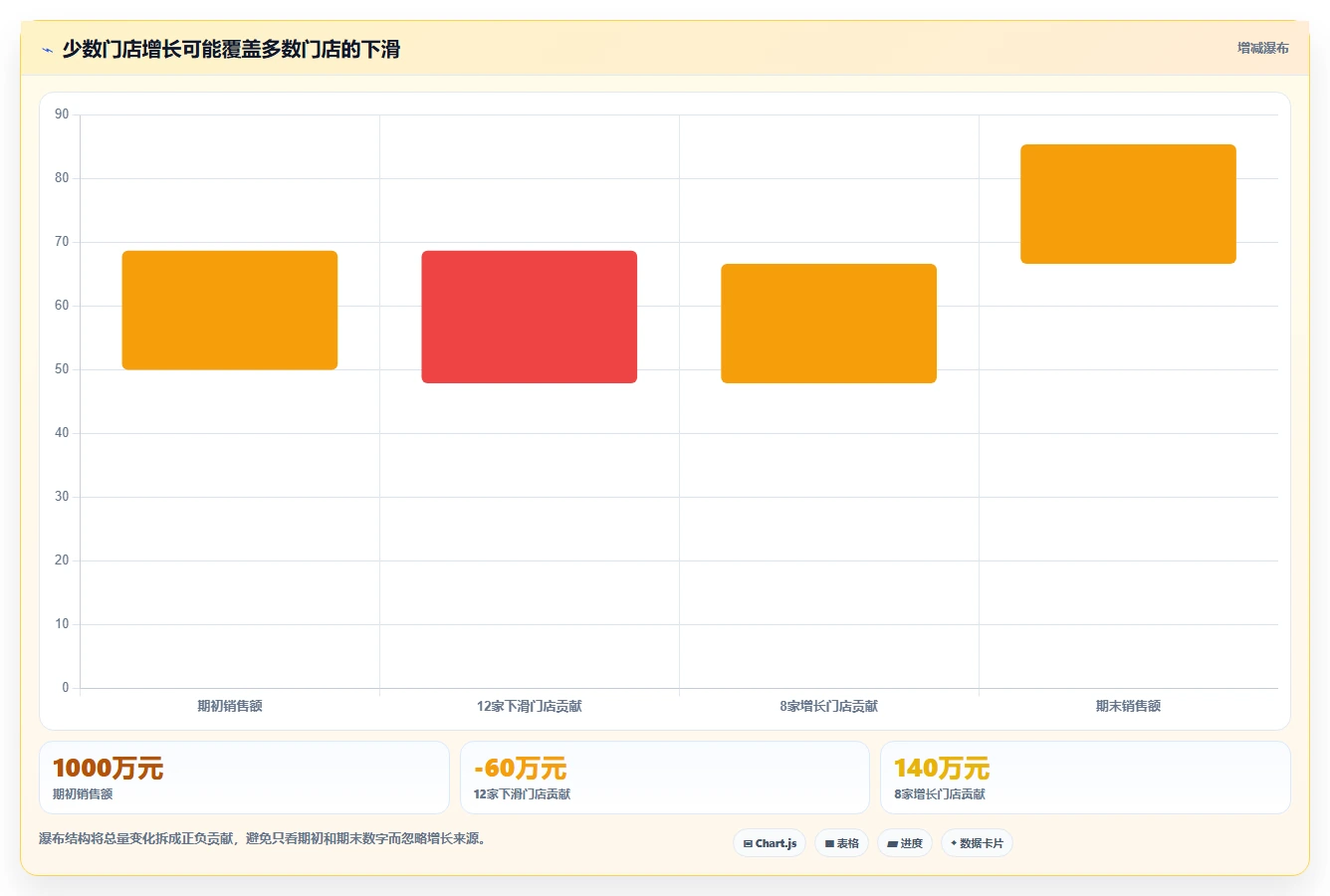Viewport: 1330px width, 896px height.
Task: Open the 140万元 stat card
Action: [1085, 778]
